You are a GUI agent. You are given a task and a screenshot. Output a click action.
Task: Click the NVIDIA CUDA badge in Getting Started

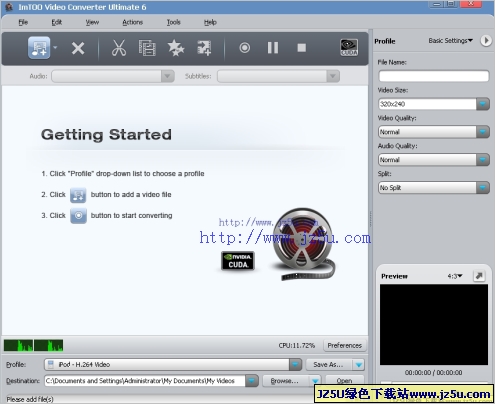coord(238,261)
